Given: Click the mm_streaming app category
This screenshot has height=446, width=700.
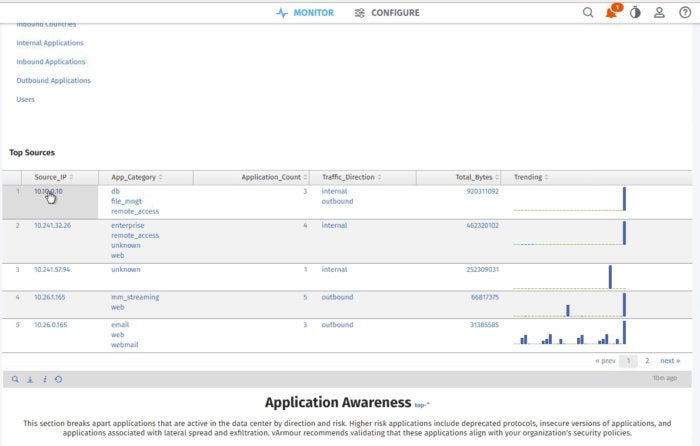Looking at the screenshot, I should coord(135,297).
